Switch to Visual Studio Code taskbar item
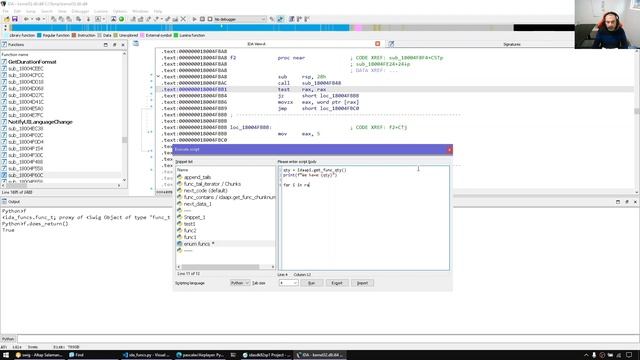Image resolution: width=640 pixels, height=360 pixels. [x=147, y=355]
